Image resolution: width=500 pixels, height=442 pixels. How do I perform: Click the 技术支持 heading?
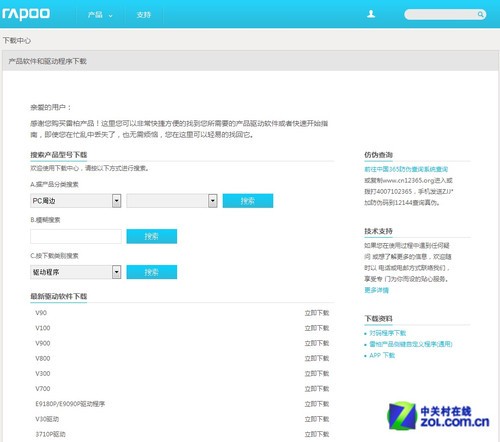pos(378,231)
